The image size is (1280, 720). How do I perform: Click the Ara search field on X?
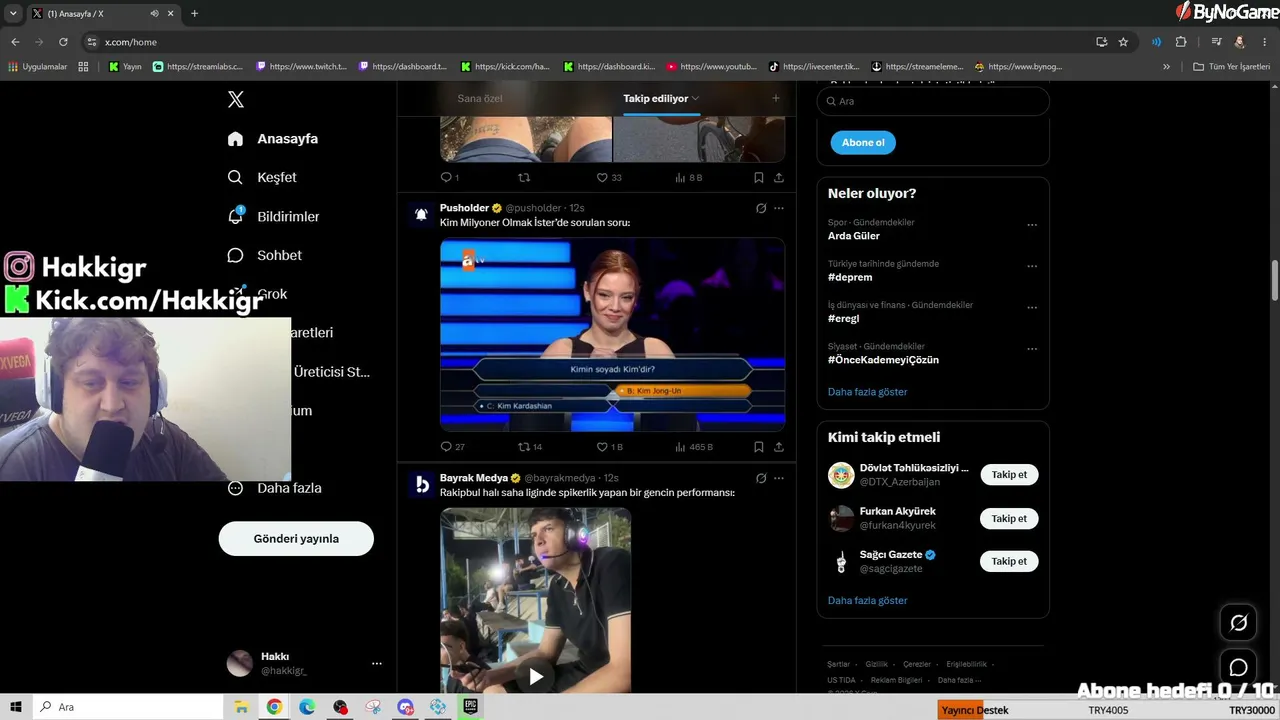[x=933, y=101]
